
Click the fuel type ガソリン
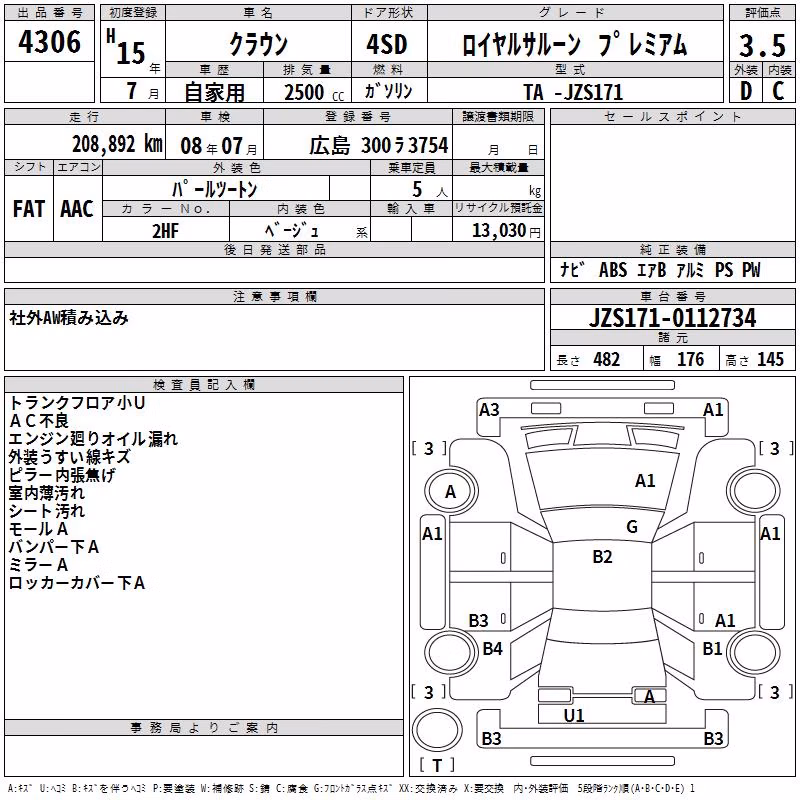pos(388,91)
